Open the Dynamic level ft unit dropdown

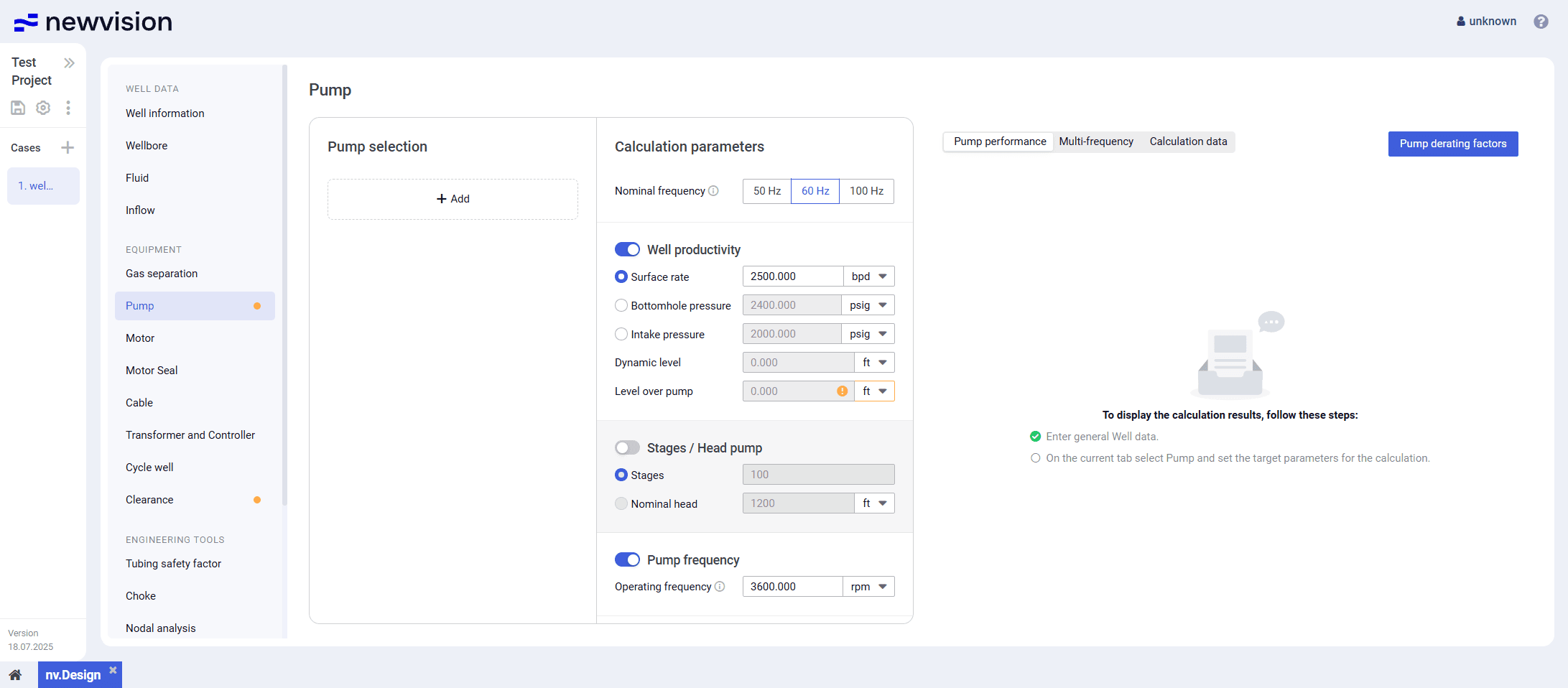click(x=874, y=363)
